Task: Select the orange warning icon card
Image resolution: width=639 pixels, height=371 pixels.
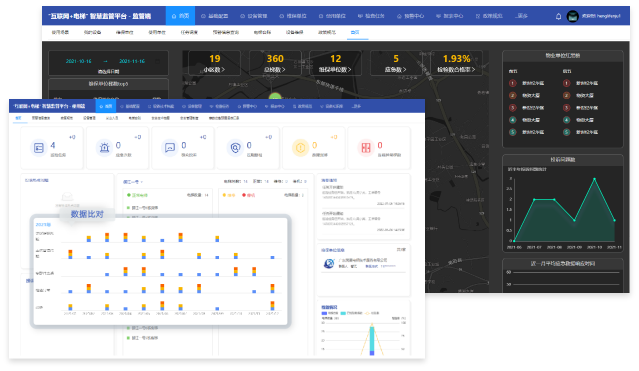Action: (x=300, y=148)
